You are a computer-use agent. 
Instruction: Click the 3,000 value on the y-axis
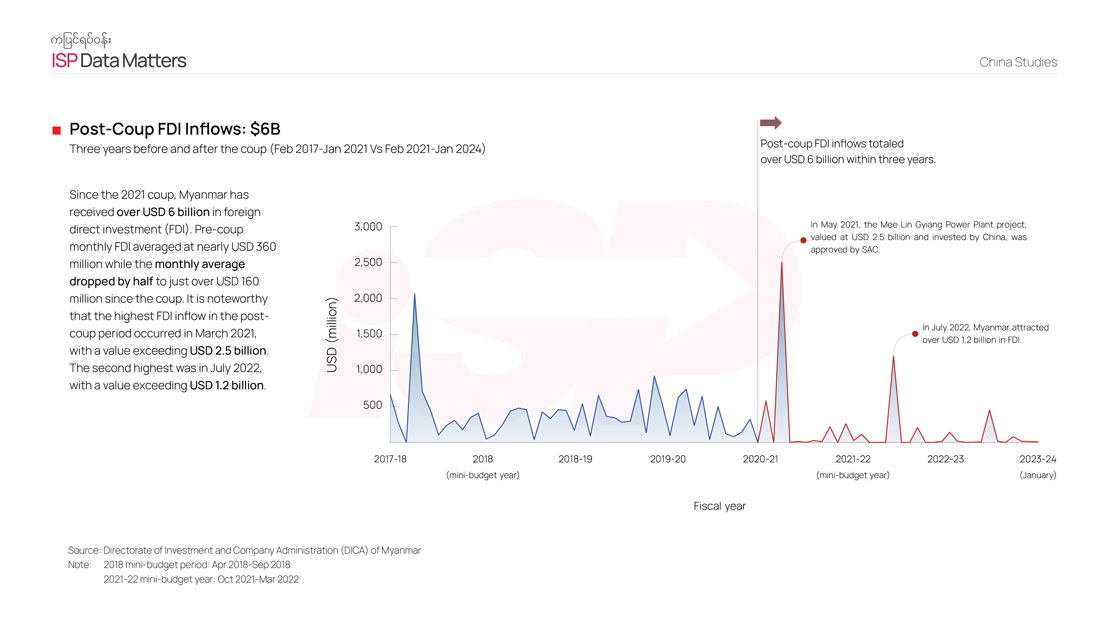(368, 227)
